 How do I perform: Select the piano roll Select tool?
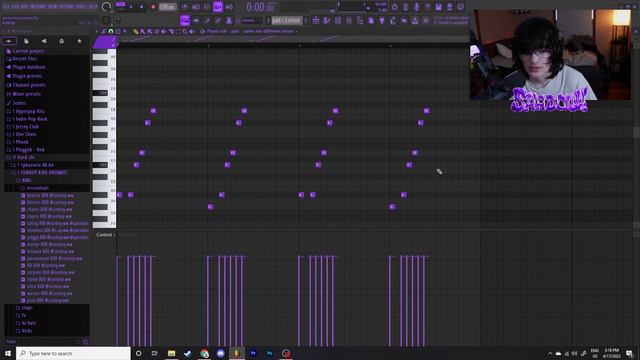[178, 31]
